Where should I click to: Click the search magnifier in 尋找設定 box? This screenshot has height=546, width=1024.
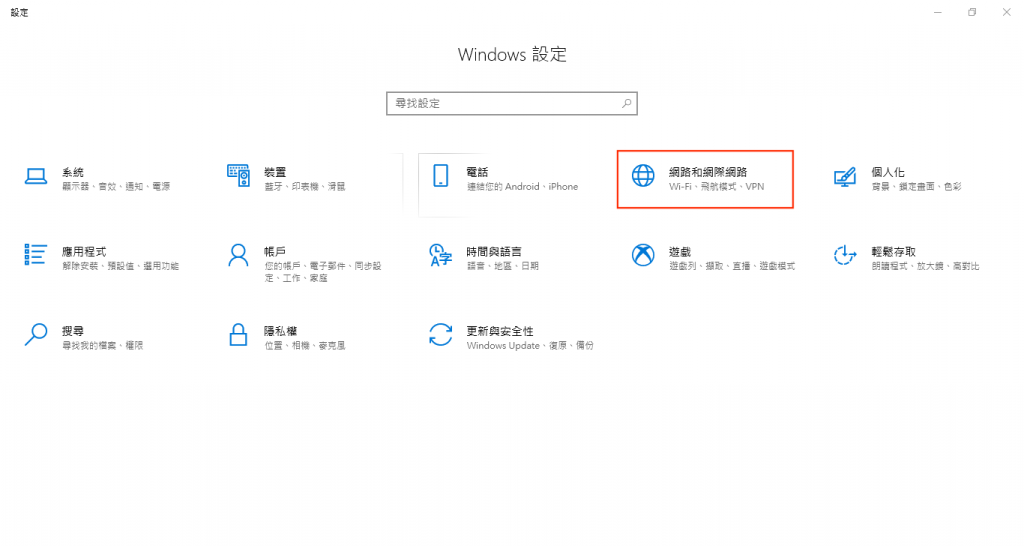pyautogui.click(x=626, y=103)
